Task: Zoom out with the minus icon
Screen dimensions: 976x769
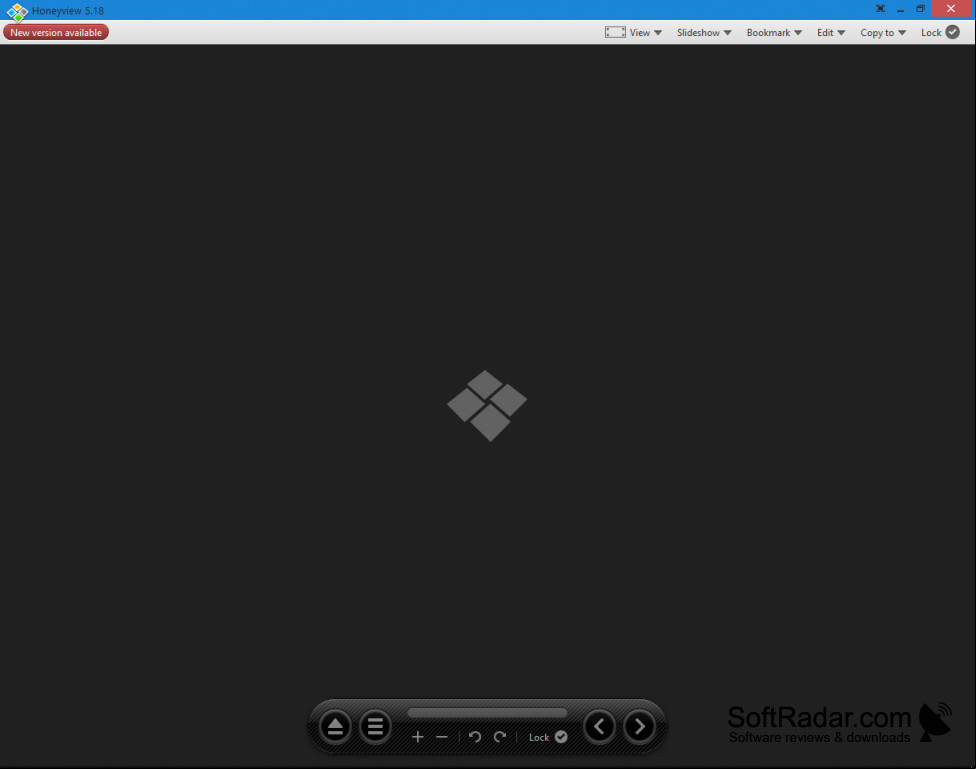Action: coord(442,737)
